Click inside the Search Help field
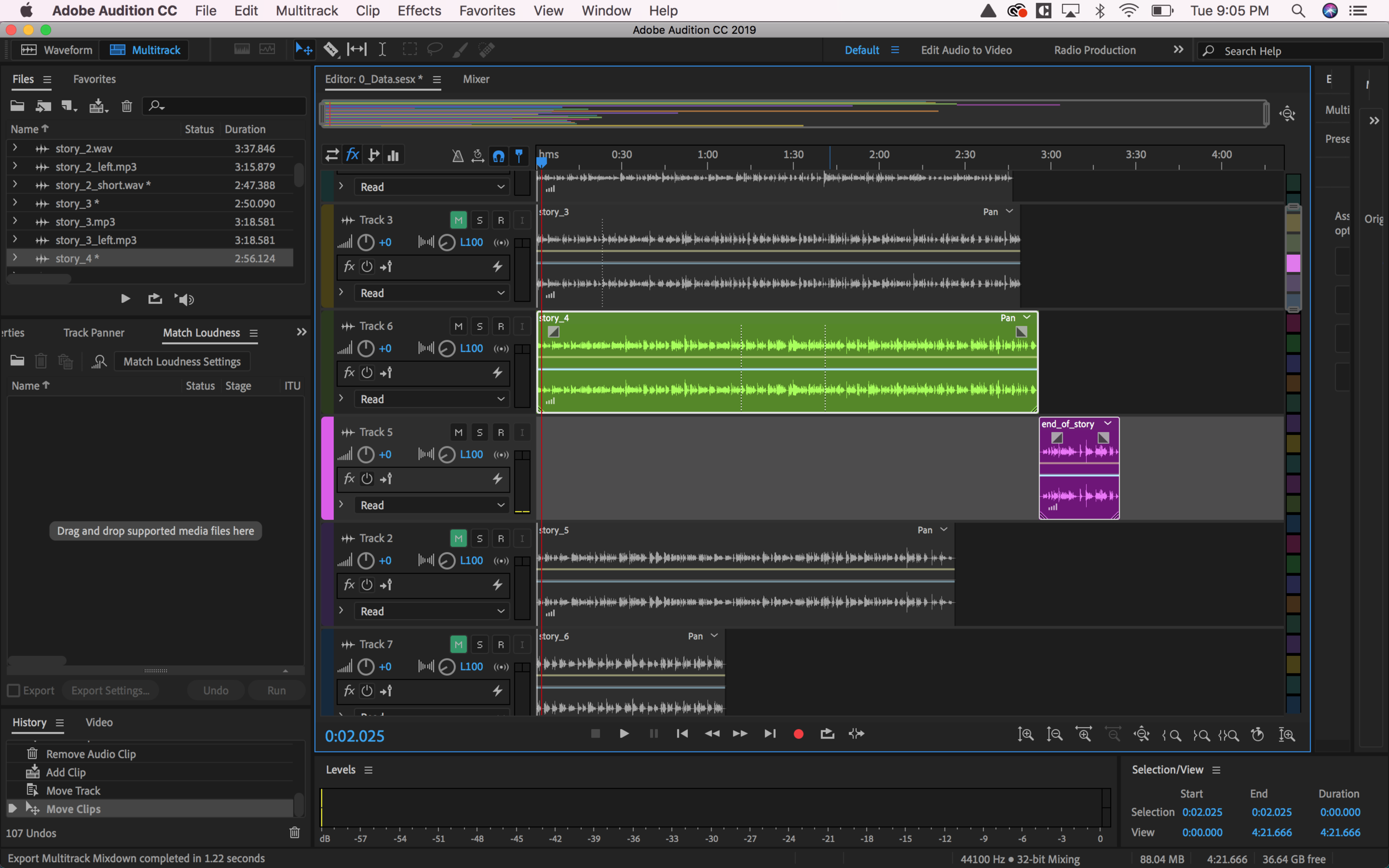The height and width of the screenshot is (868, 1389). 1292,51
